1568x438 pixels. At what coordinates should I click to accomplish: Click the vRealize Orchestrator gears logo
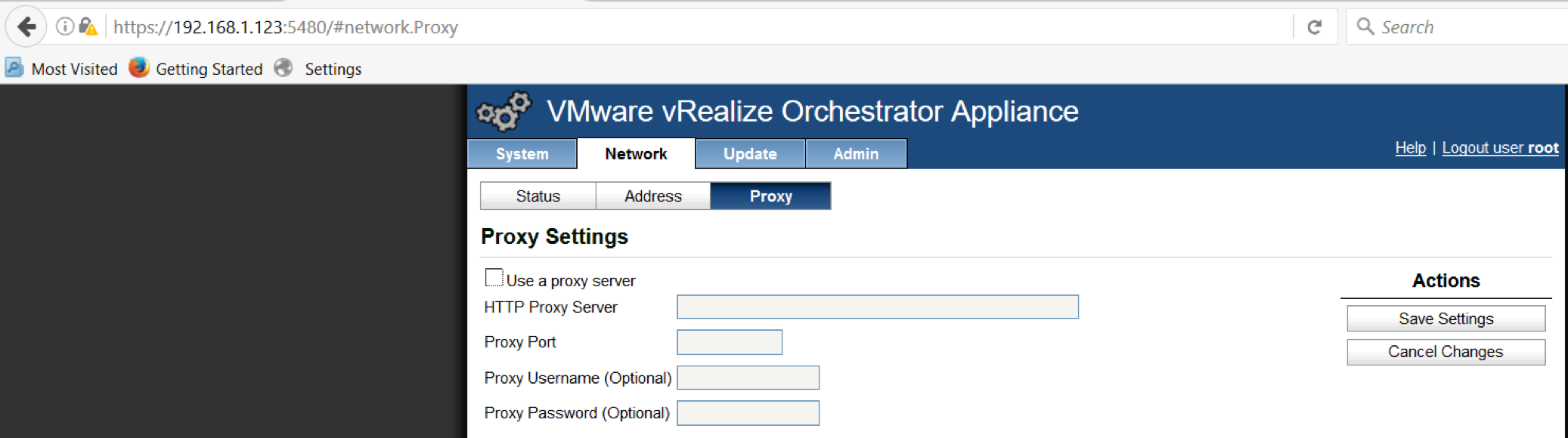(504, 112)
